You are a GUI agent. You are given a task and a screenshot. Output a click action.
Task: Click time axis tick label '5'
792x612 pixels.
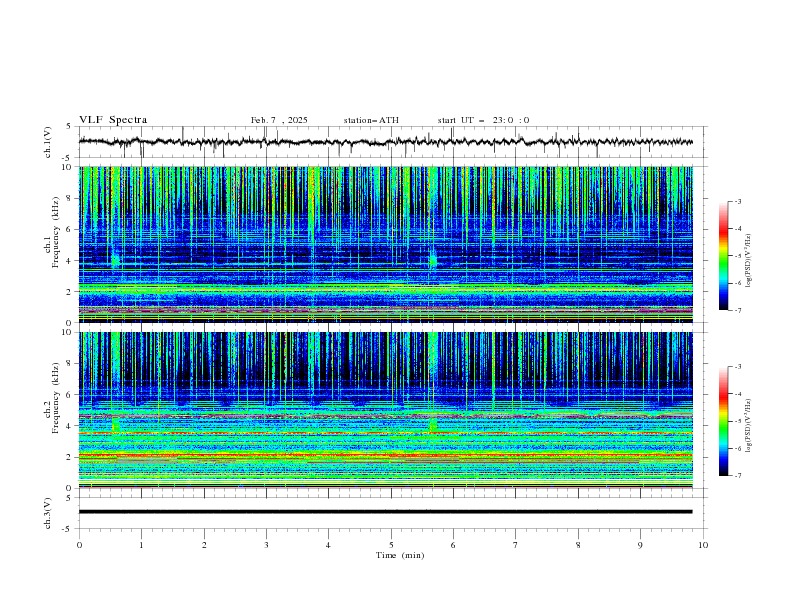coord(391,545)
